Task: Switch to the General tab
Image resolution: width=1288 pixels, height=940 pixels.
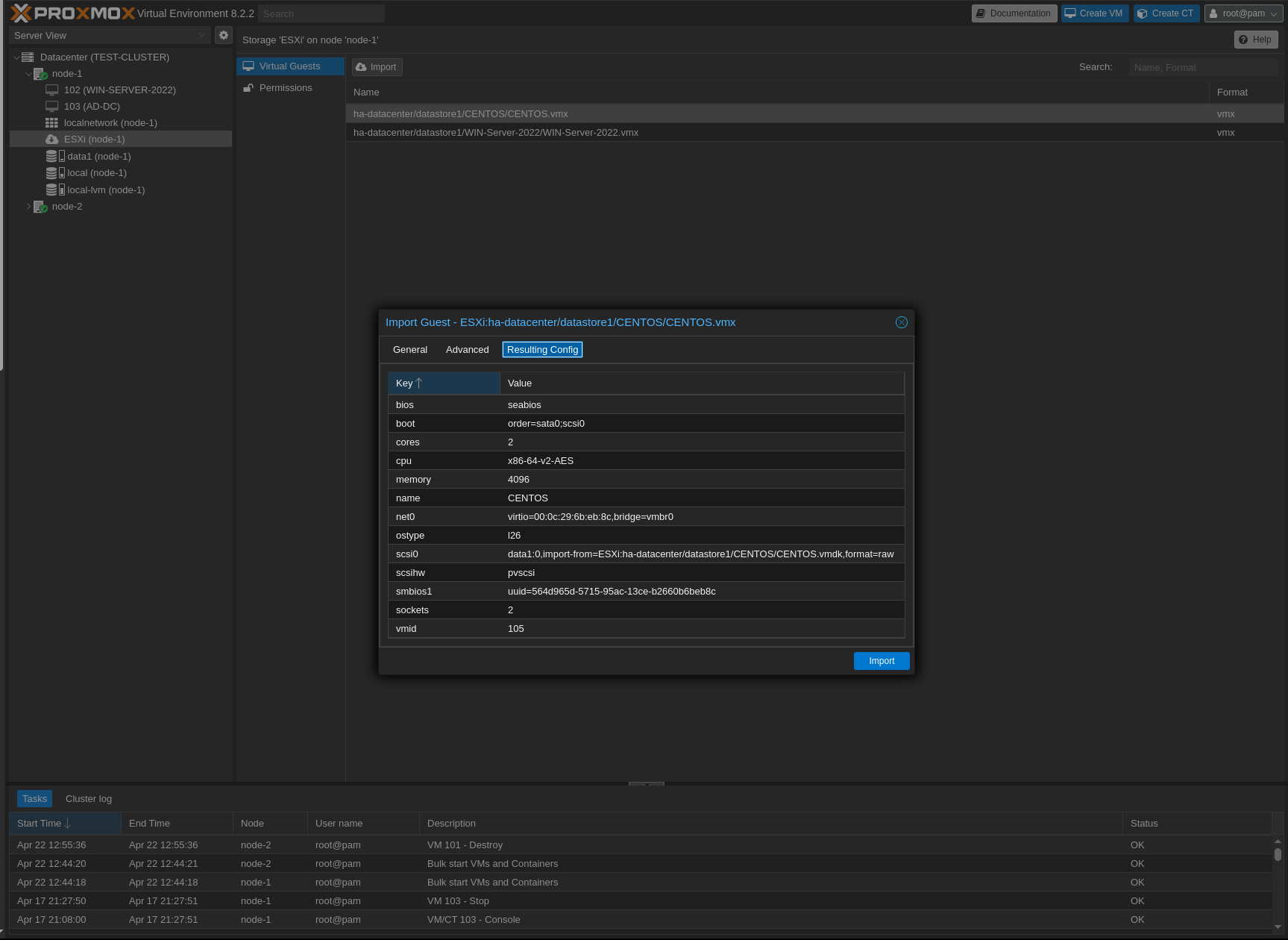Action: click(x=409, y=350)
